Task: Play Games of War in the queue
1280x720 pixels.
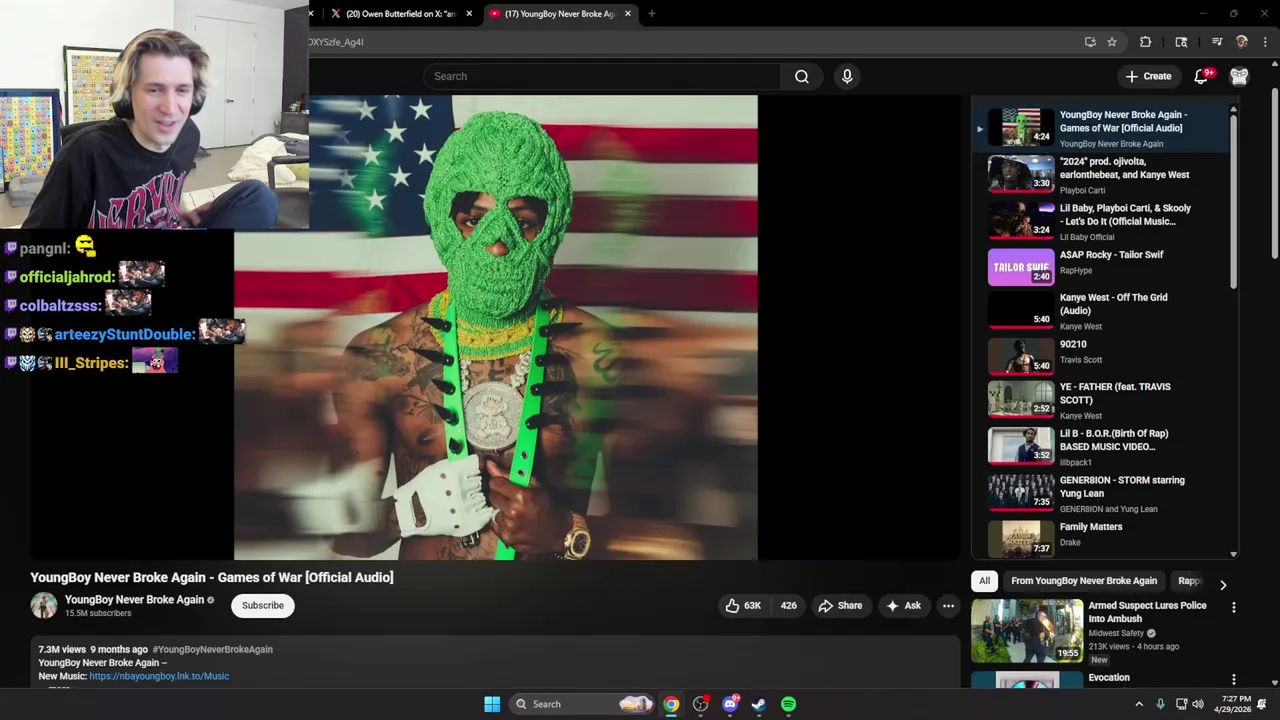Action: click(1100, 128)
